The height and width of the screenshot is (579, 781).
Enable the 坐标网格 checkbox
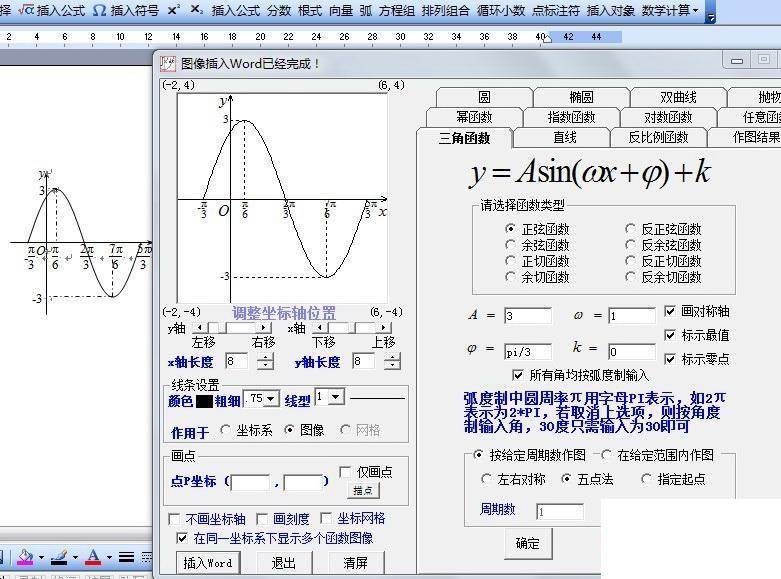pos(326,518)
